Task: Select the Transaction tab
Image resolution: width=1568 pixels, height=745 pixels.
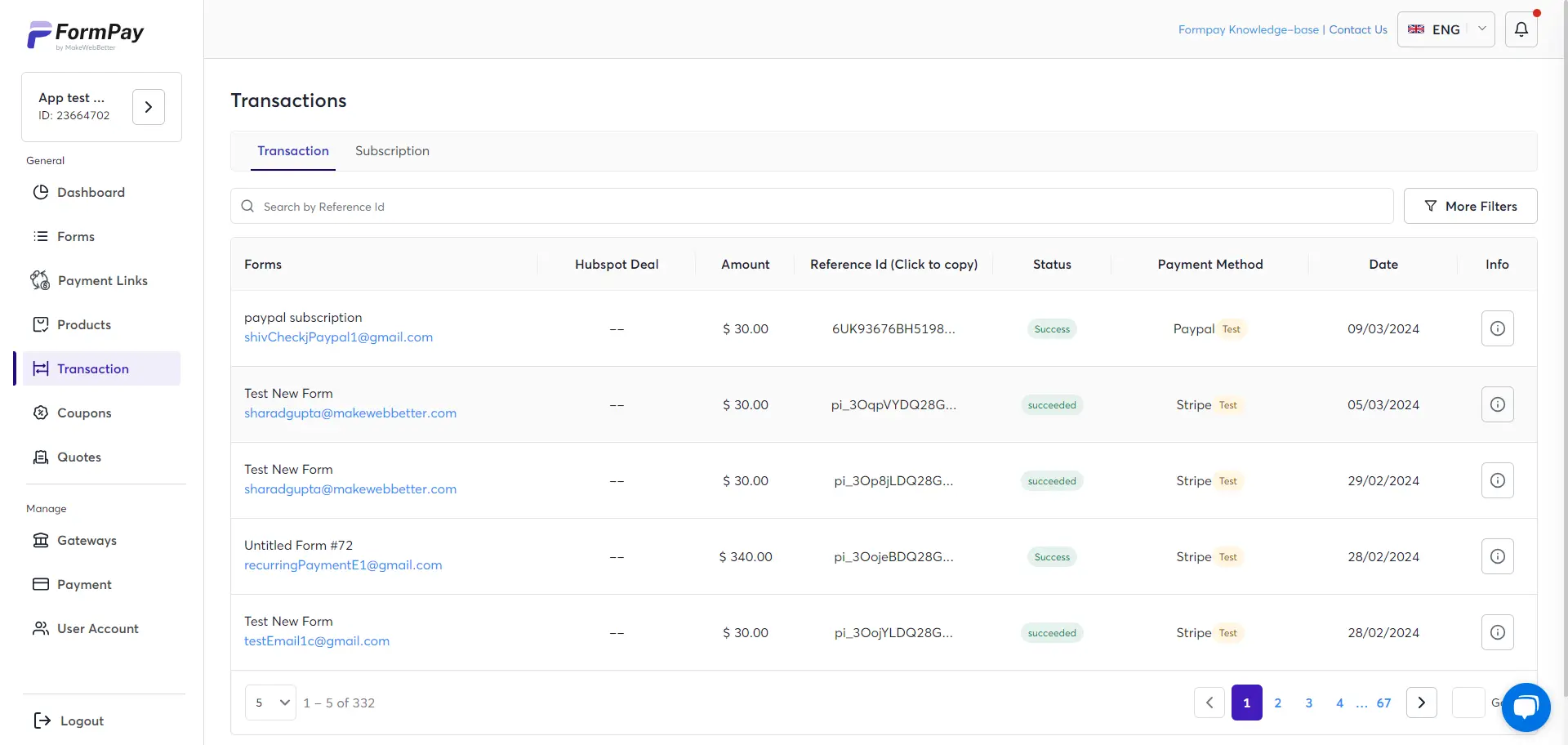Action: pyautogui.click(x=293, y=150)
